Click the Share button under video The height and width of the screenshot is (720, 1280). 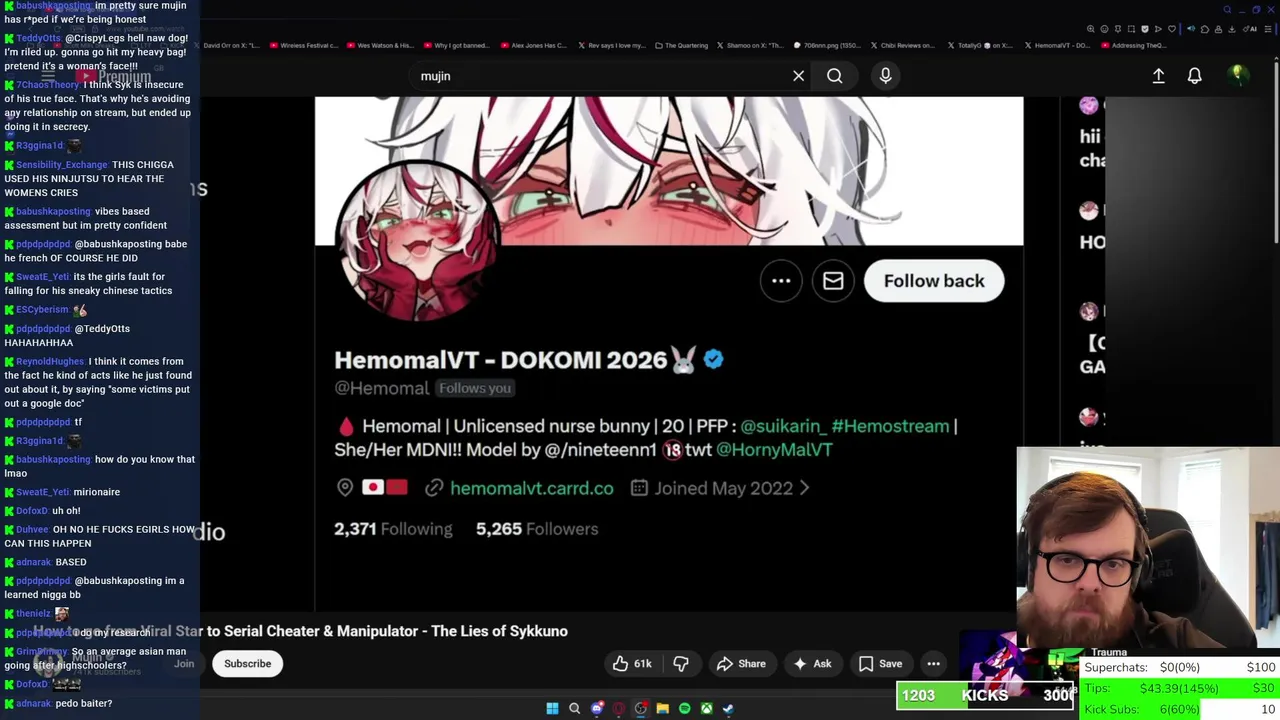tap(741, 664)
